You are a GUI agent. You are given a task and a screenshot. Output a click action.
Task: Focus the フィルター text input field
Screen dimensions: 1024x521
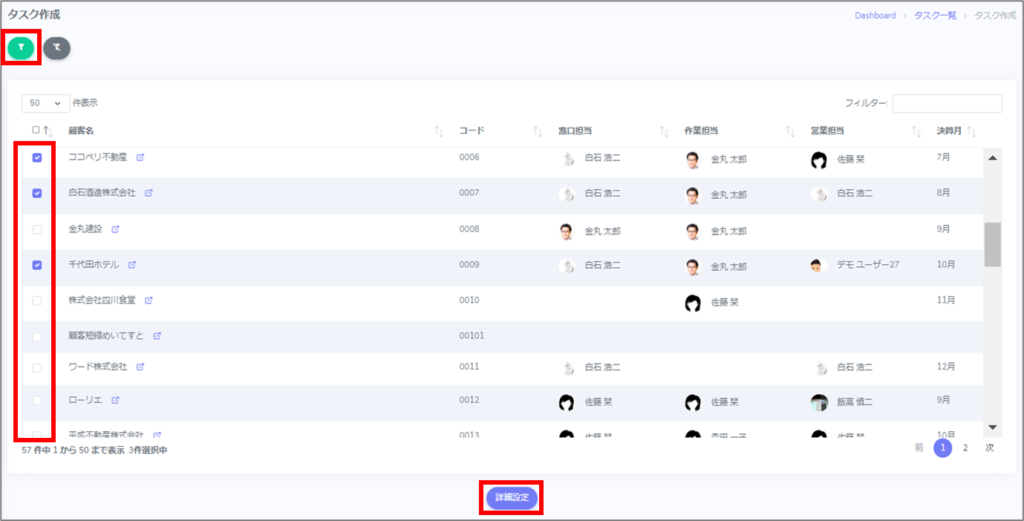[x=946, y=103]
